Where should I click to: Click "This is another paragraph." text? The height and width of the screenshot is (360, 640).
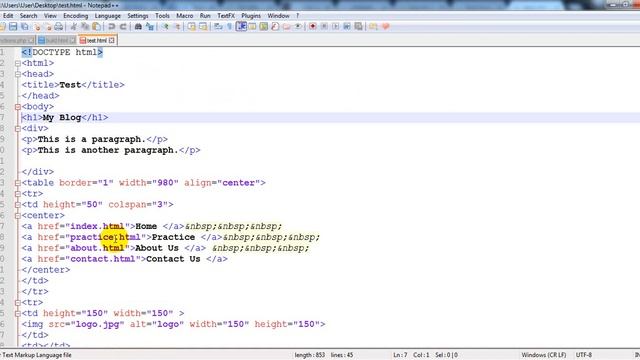coord(108,150)
